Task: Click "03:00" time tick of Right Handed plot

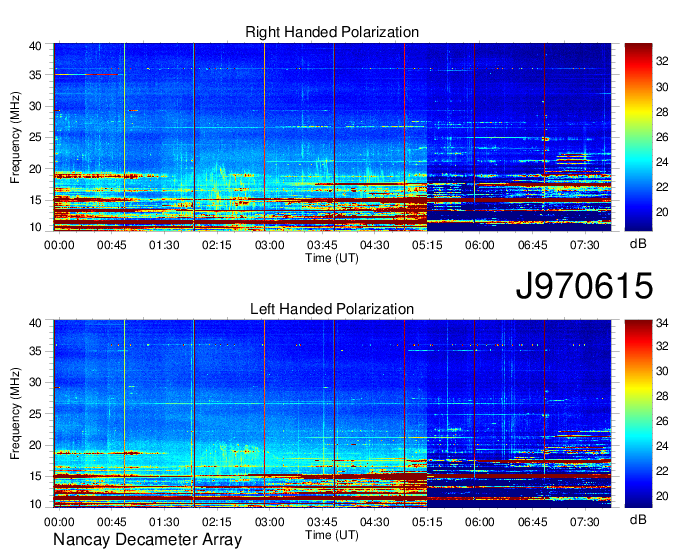Action: point(269,245)
